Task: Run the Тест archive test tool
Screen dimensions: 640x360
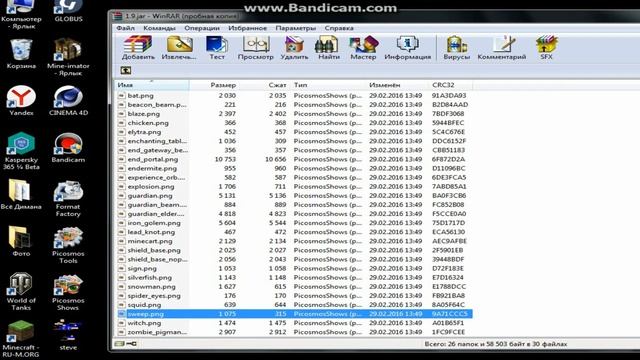Action: [217, 48]
